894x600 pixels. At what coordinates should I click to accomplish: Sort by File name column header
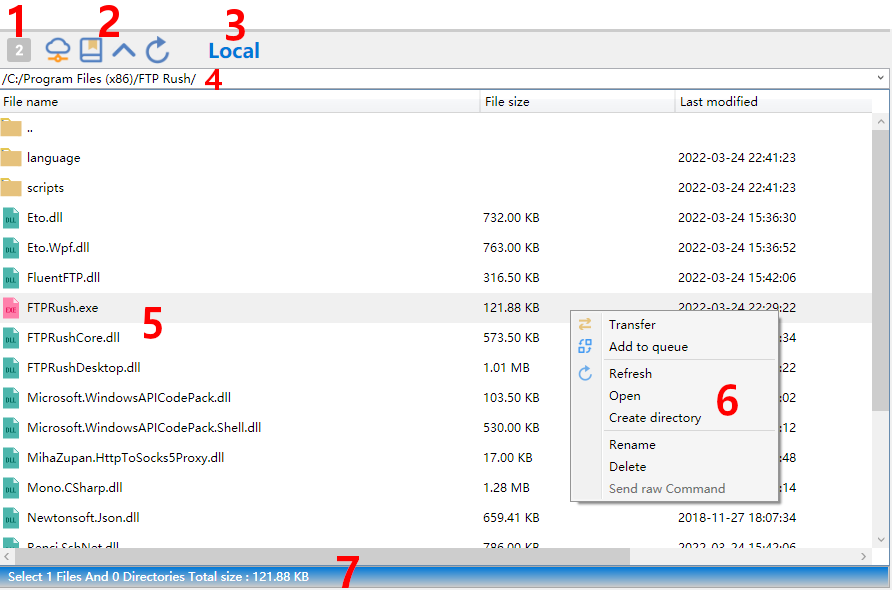[x=240, y=102]
